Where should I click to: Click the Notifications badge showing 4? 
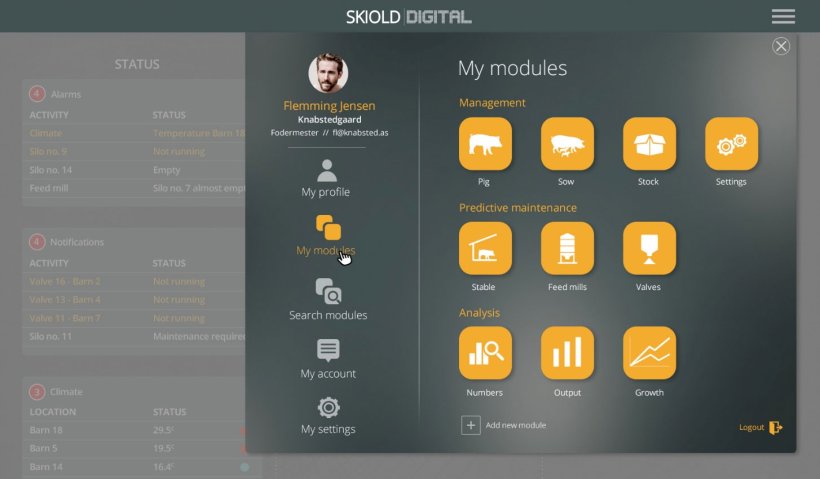37,242
